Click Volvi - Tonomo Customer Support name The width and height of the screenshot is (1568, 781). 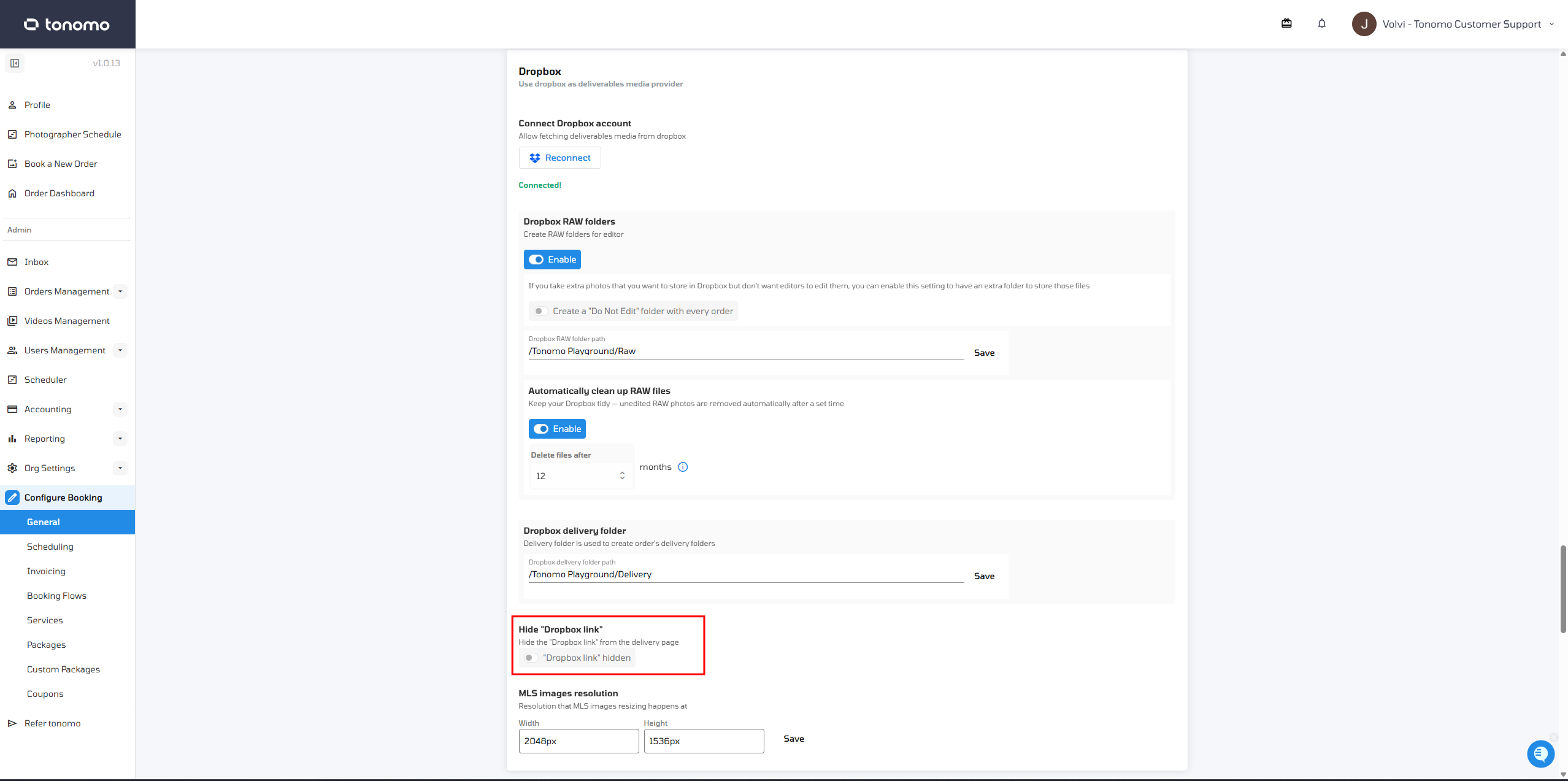click(x=1461, y=24)
